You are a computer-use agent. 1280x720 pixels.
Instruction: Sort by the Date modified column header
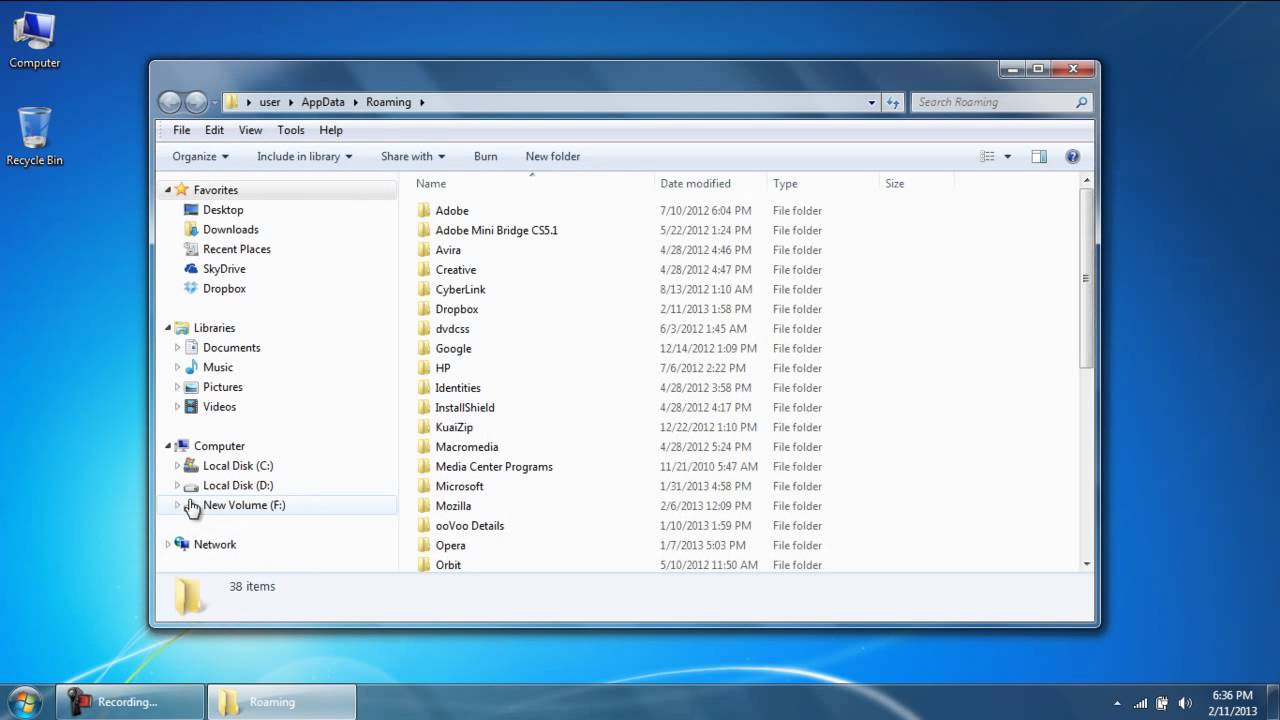coord(711,184)
